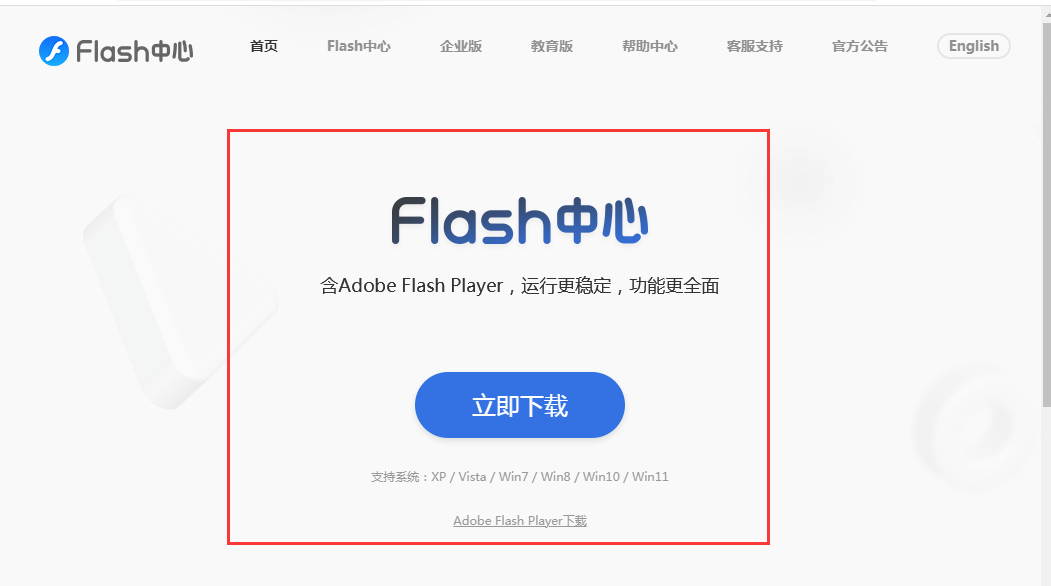Click the large Flash中心 hero logo
Viewport: 1051px width, 586px height.
pos(519,221)
